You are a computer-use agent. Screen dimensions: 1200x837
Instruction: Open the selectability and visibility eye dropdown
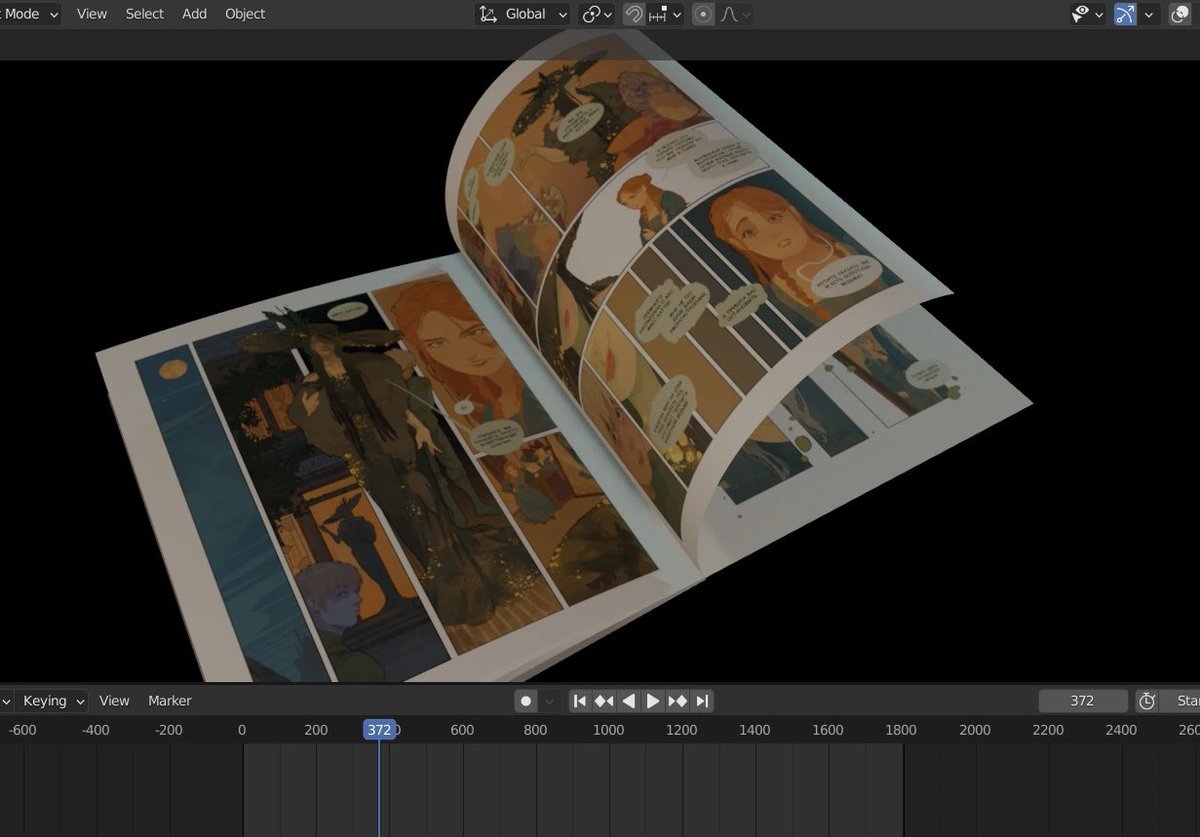(1088, 14)
